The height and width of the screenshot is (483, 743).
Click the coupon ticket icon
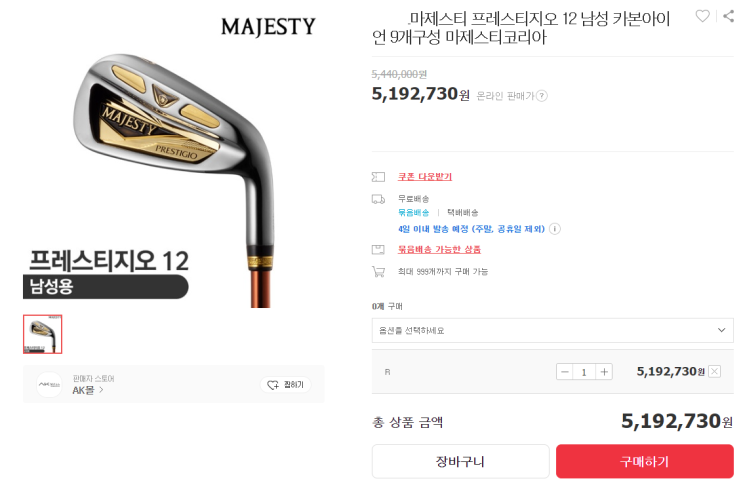pyautogui.click(x=378, y=177)
